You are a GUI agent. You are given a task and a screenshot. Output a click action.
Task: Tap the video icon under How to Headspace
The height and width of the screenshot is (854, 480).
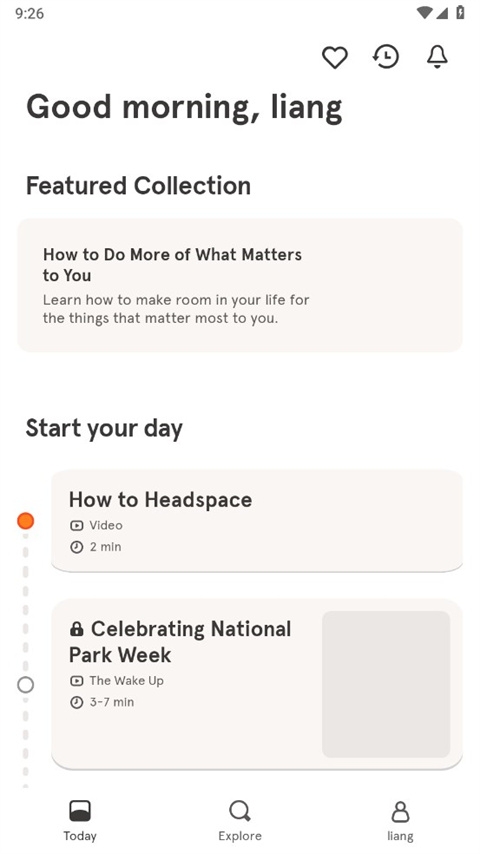pos(77,526)
